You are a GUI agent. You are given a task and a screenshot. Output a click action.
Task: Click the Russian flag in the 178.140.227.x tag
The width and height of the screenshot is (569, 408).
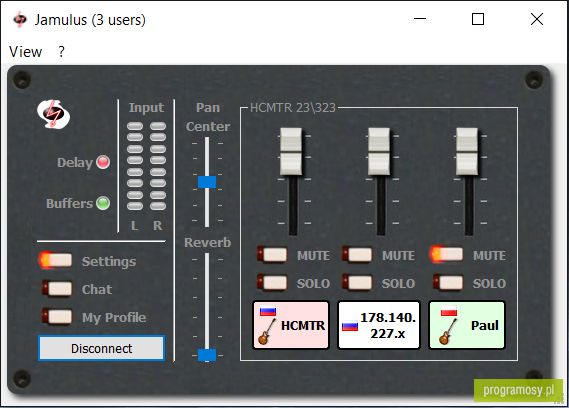point(350,326)
